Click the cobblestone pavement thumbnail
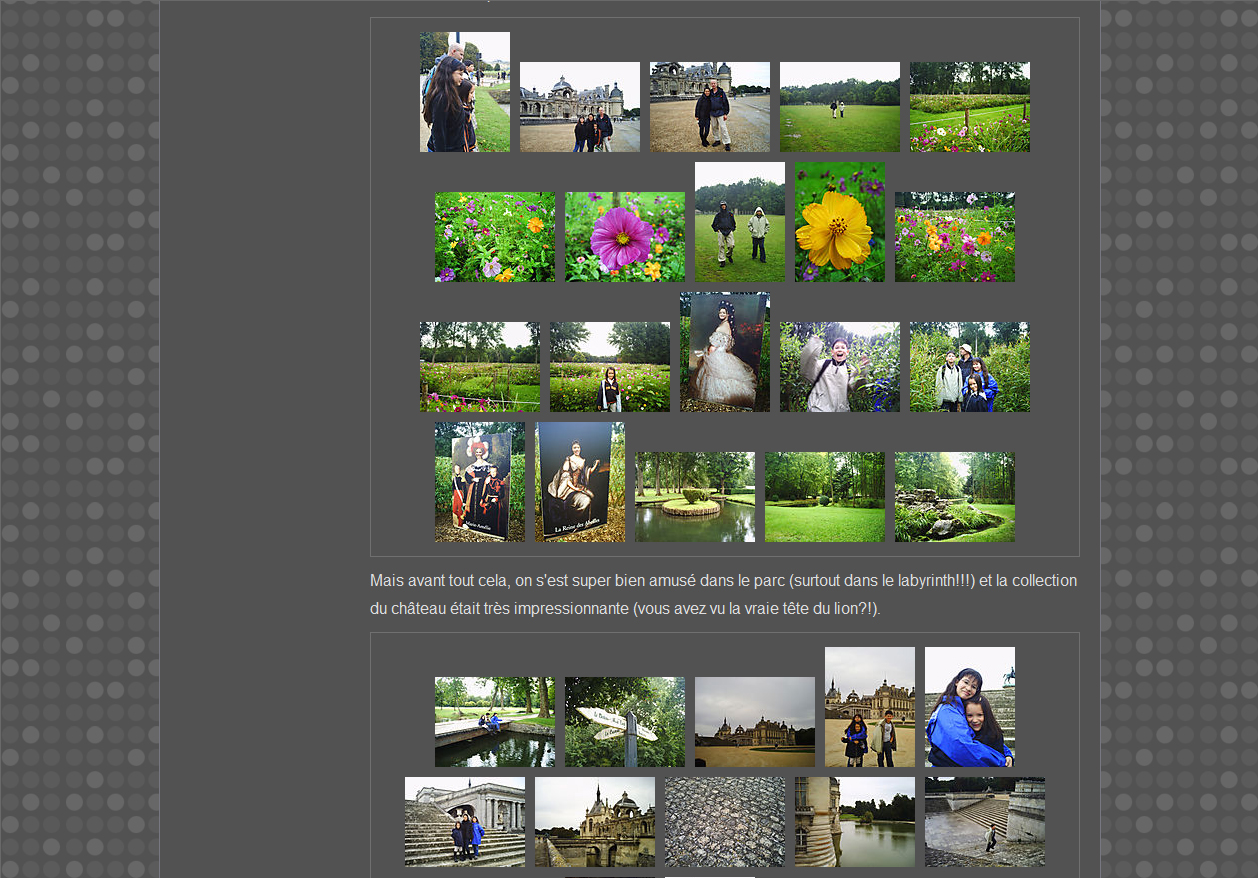The image size is (1258, 878). point(725,822)
